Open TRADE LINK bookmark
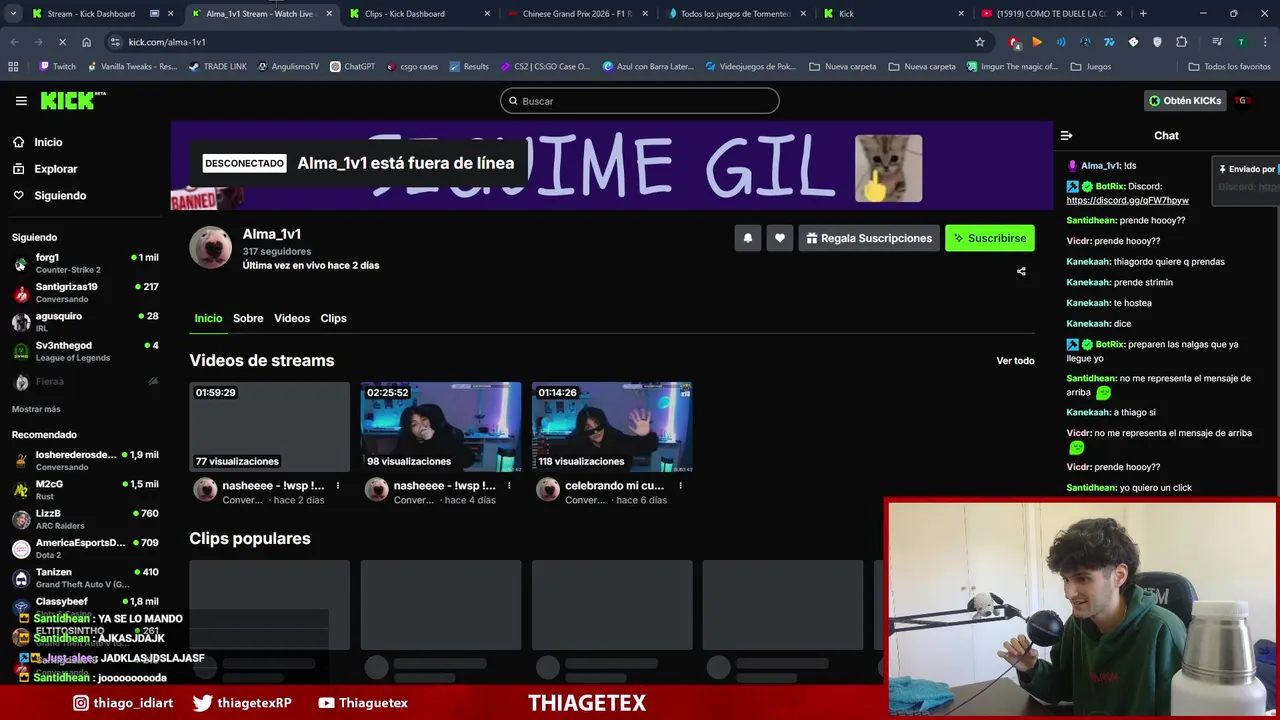 (x=217, y=67)
